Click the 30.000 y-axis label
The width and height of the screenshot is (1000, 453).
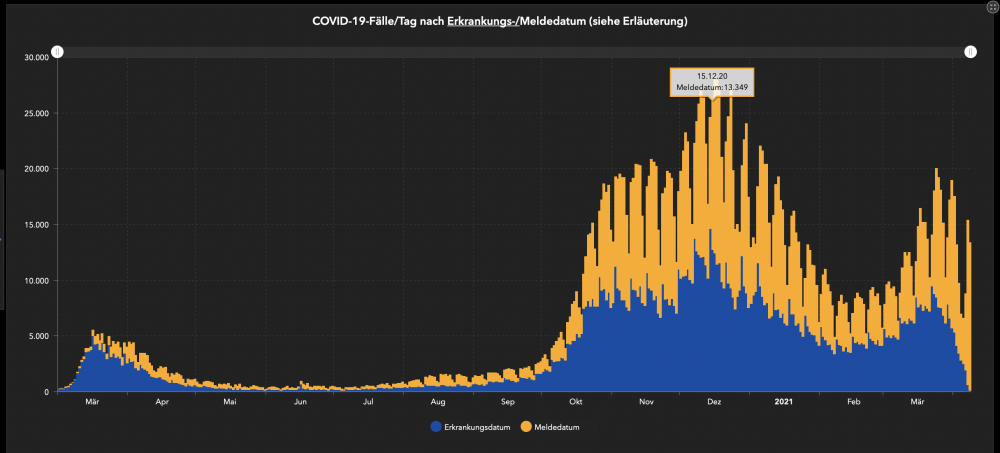click(x=36, y=57)
